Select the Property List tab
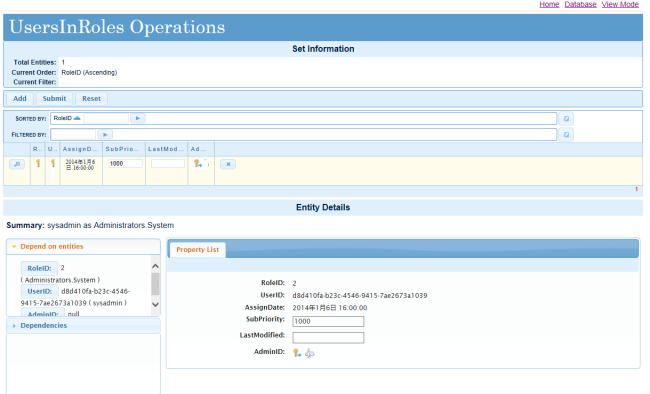 (x=198, y=250)
